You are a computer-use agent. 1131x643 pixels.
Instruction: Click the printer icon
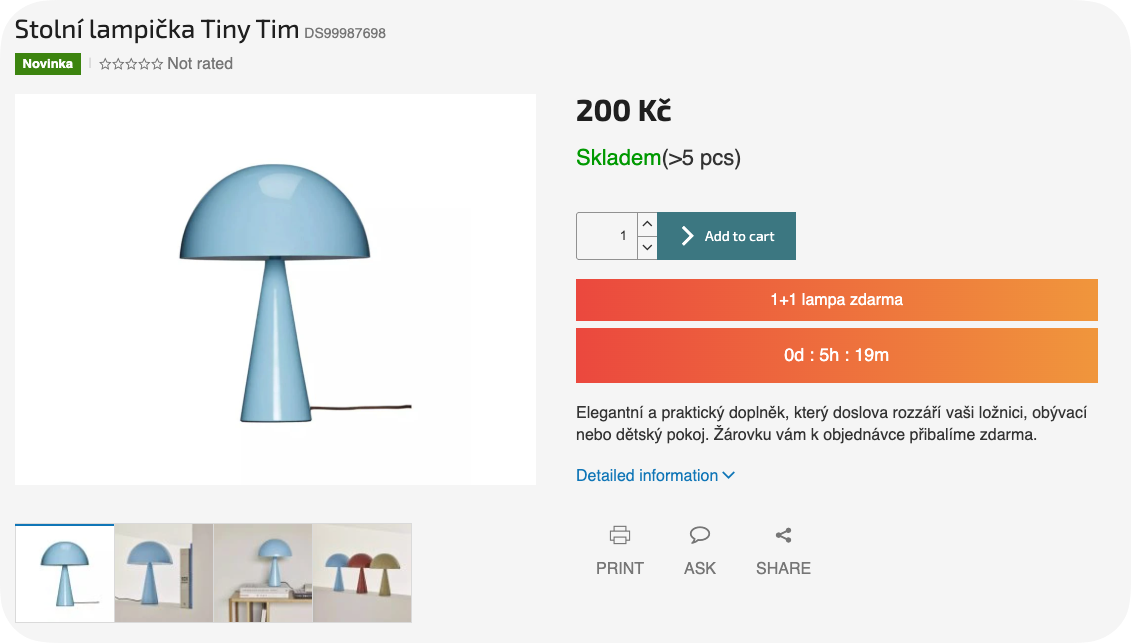[x=620, y=535]
